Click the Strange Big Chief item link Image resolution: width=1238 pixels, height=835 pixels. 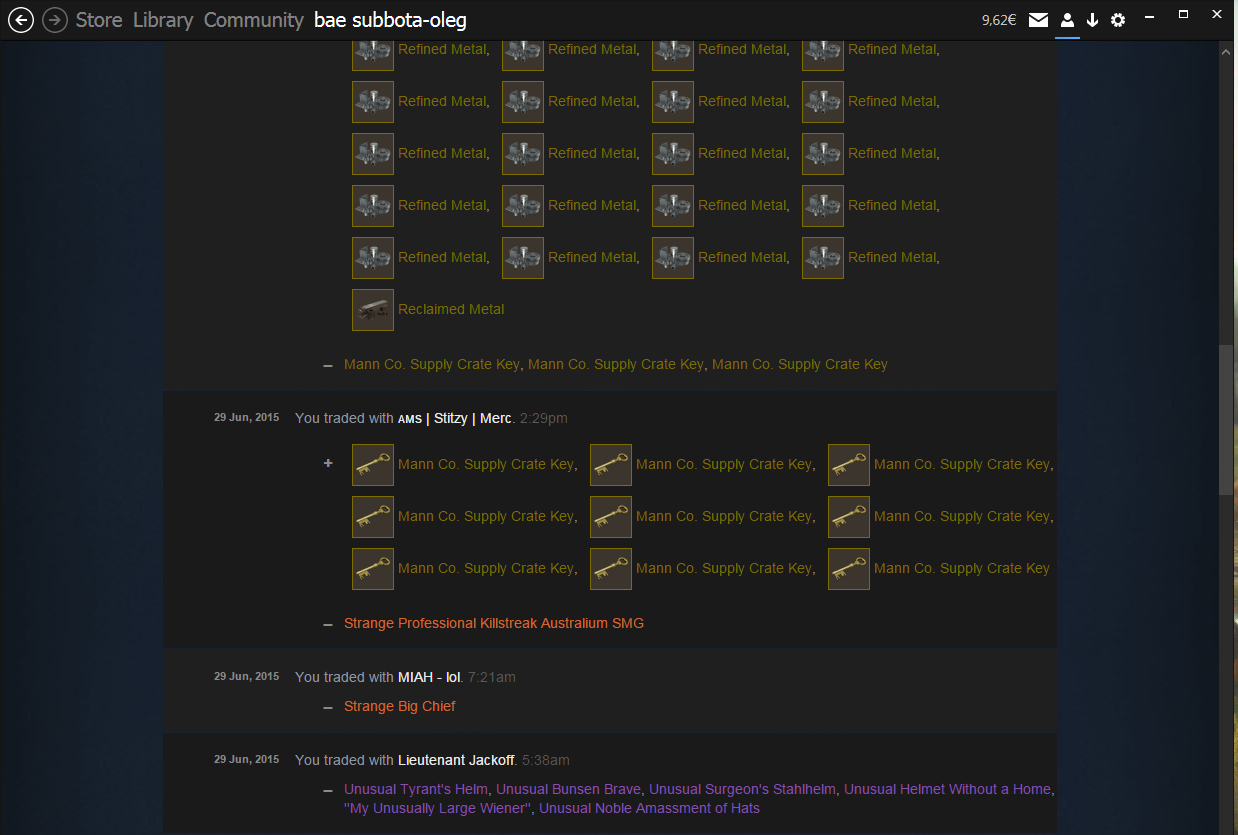tap(400, 706)
